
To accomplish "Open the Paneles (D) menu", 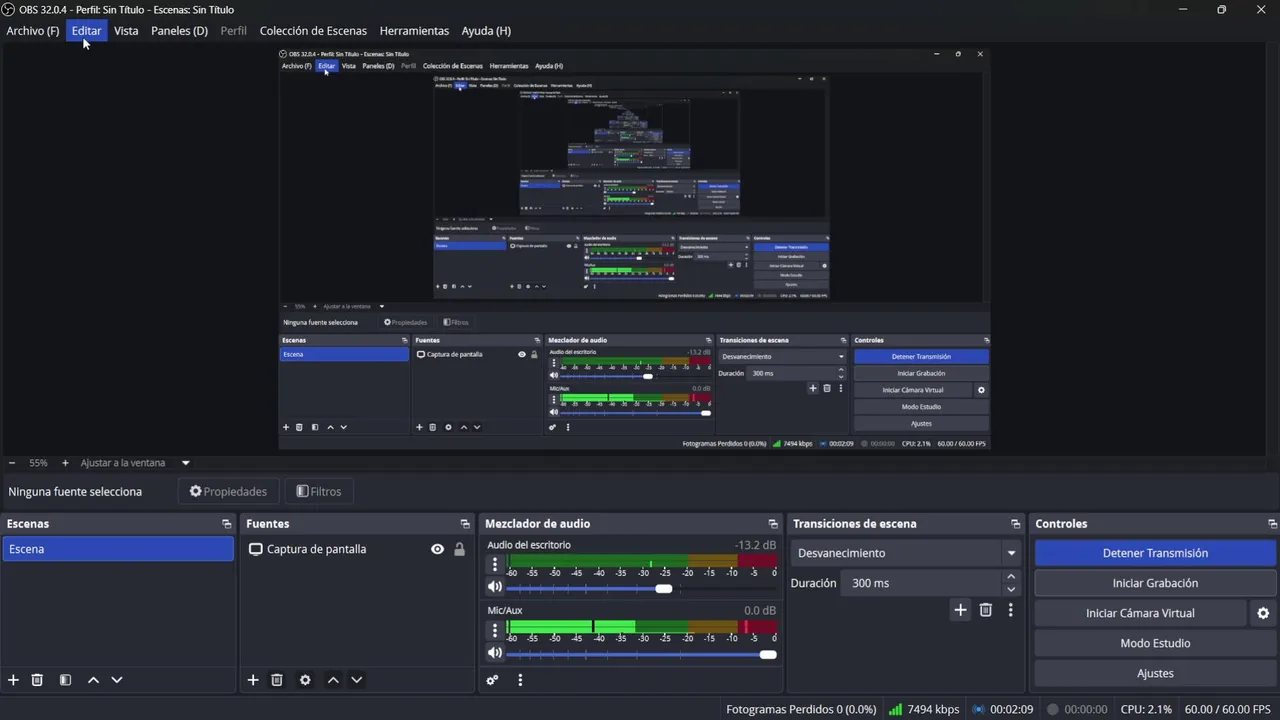I will point(179,31).
